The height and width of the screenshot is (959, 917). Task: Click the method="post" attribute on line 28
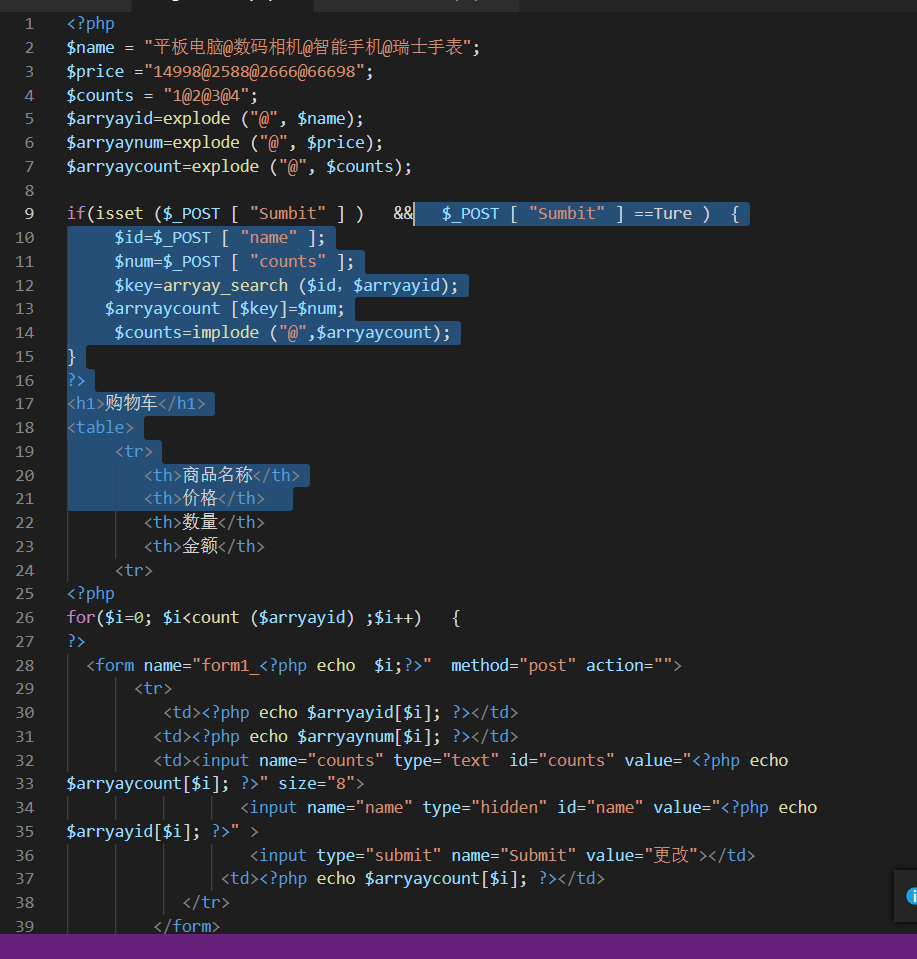click(x=514, y=665)
